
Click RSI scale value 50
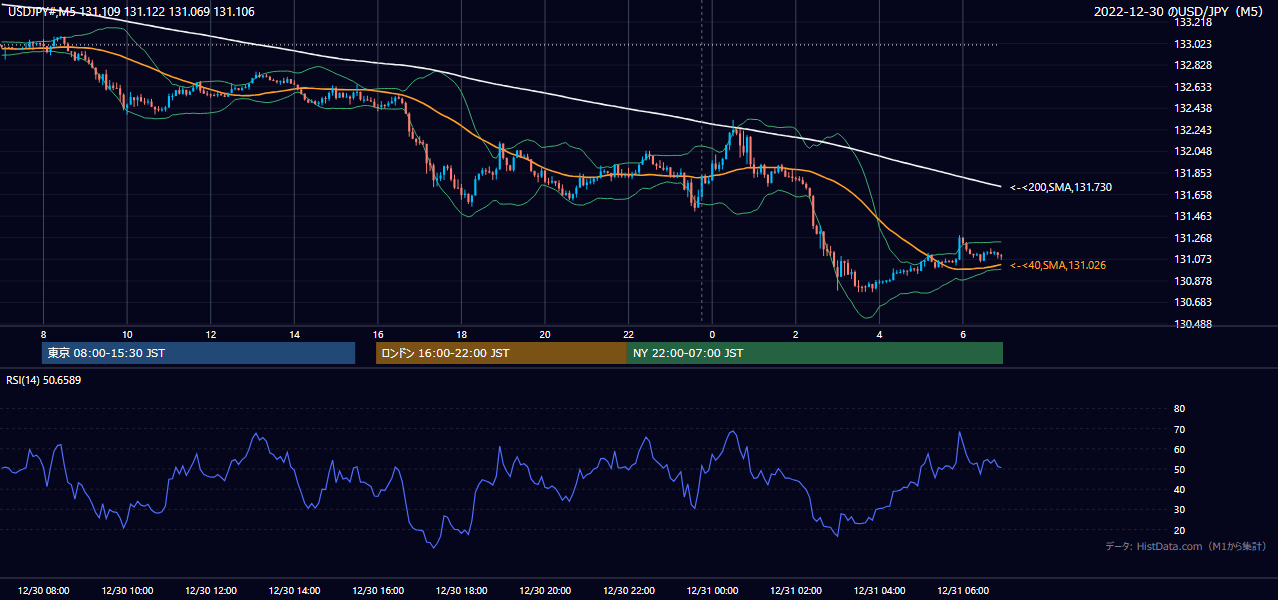point(1179,469)
